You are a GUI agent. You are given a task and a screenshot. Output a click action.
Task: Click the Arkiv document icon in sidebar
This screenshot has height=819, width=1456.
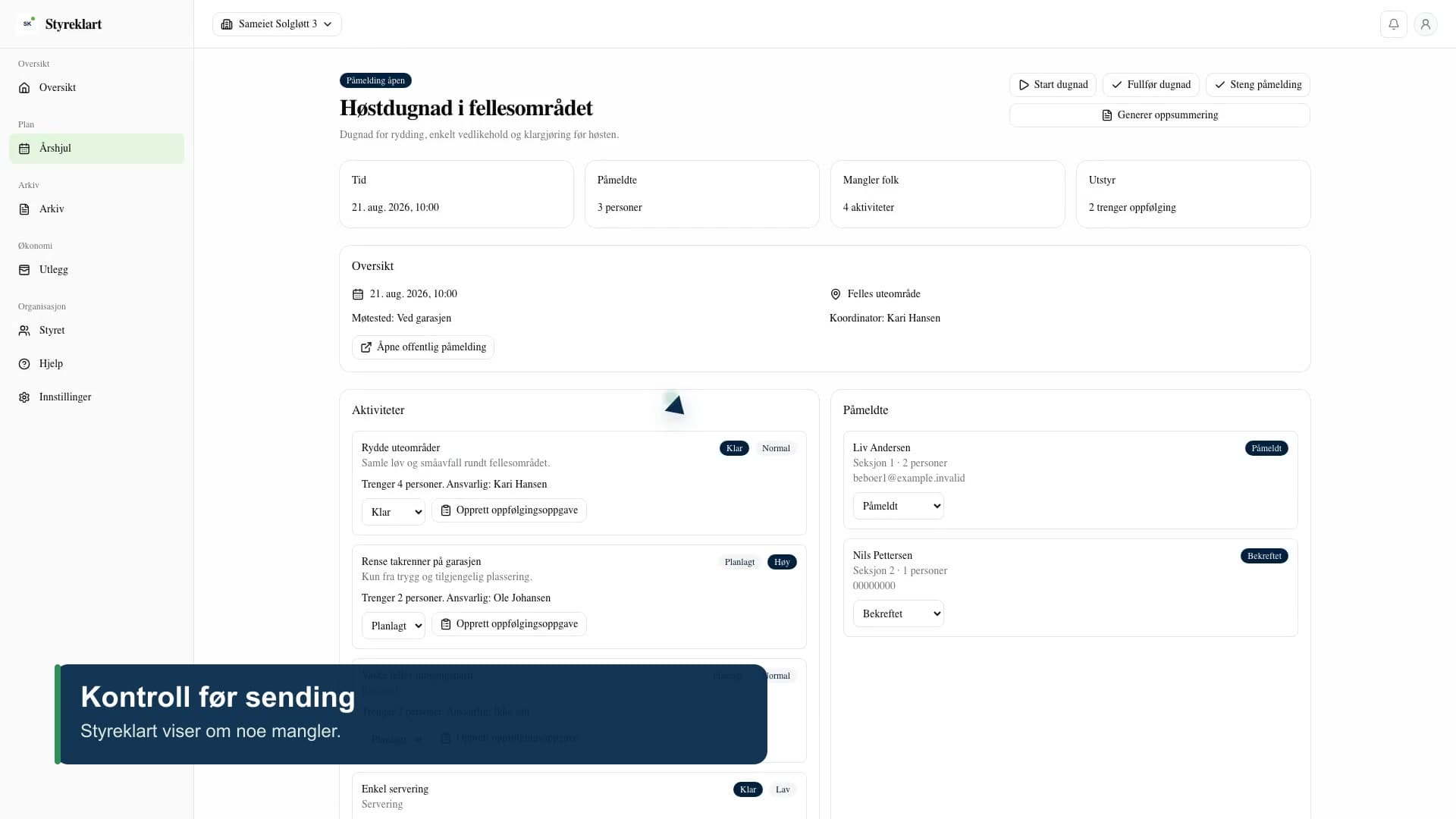coord(24,209)
